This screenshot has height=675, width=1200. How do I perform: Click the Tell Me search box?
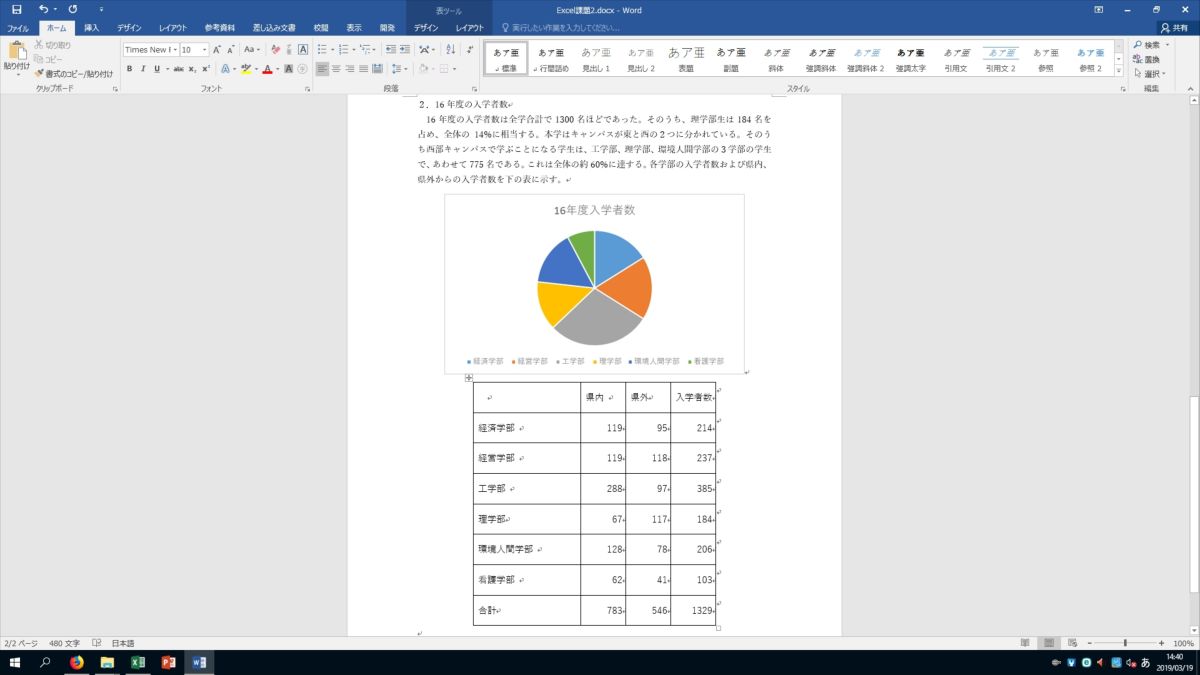560,28
